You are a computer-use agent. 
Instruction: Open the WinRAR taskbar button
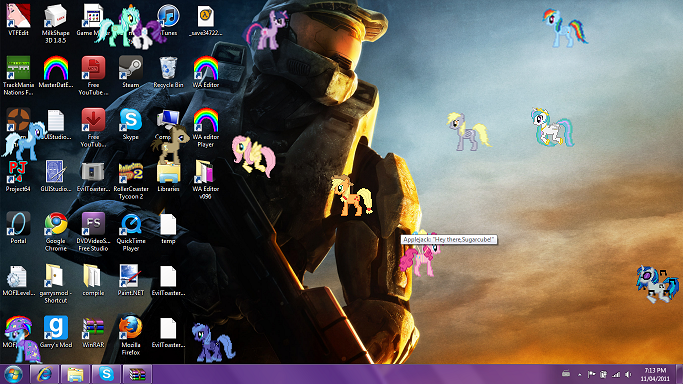[x=137, y=374]
